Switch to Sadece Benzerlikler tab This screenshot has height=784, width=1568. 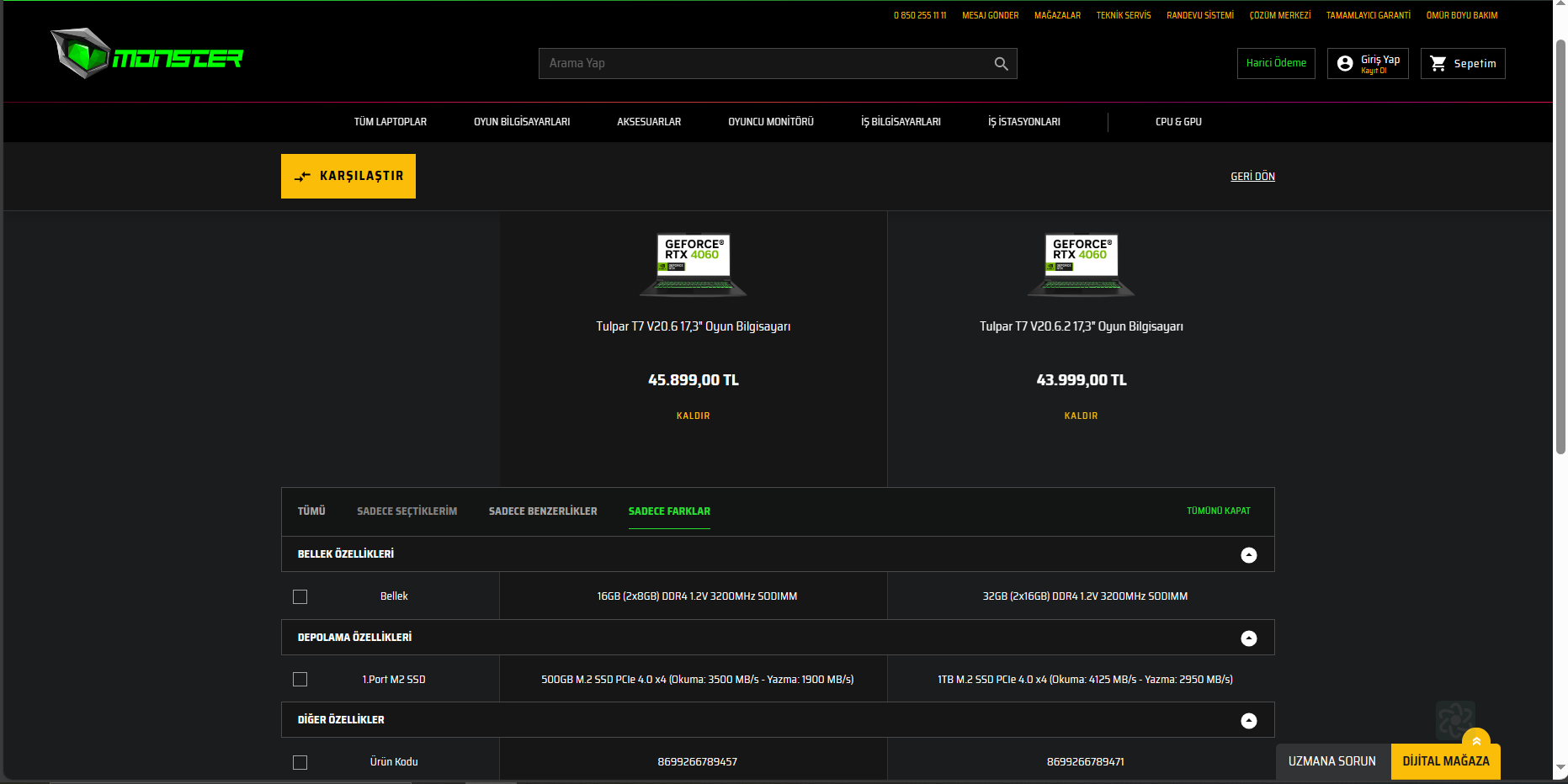[x=543, y=511]
